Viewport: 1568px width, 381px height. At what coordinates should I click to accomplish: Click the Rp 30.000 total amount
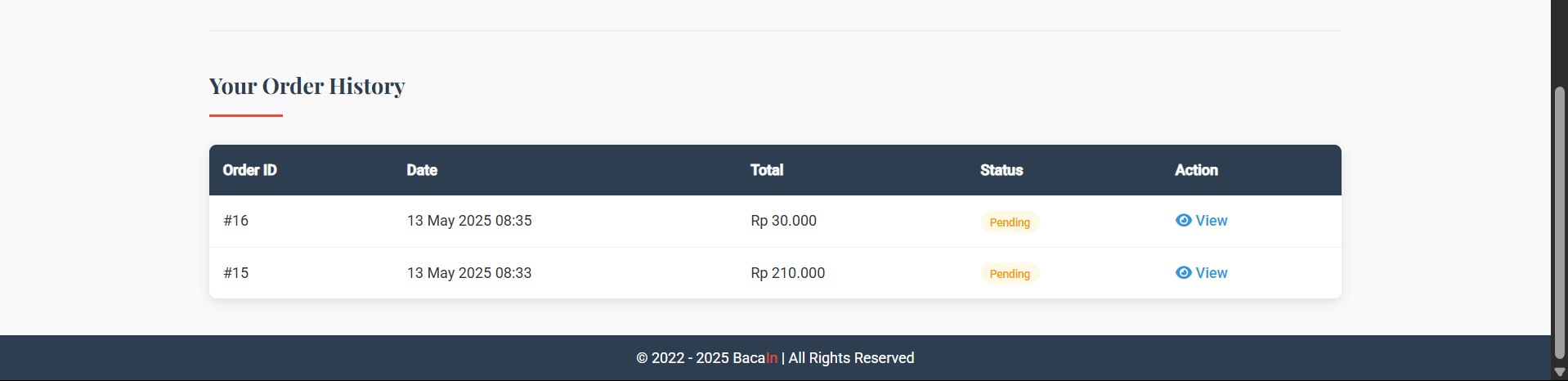783,221
